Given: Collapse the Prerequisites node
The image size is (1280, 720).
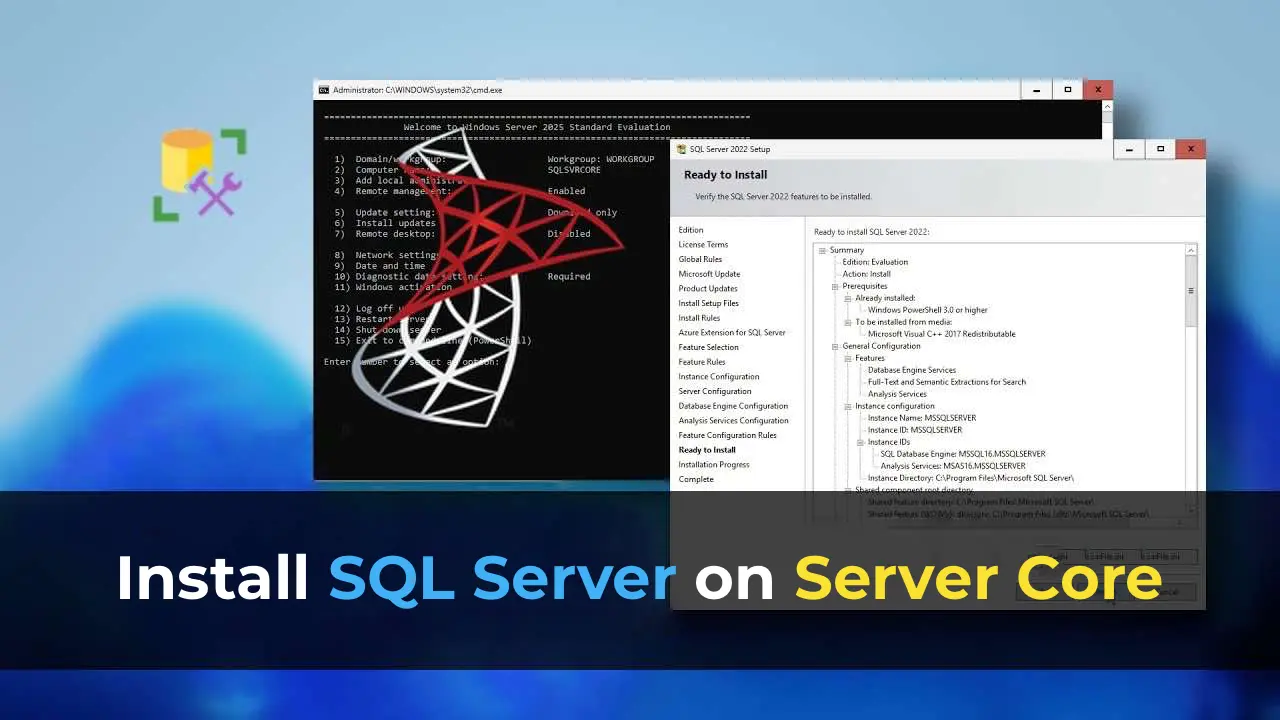Looking at the screenshot, I should coord(835,286).
